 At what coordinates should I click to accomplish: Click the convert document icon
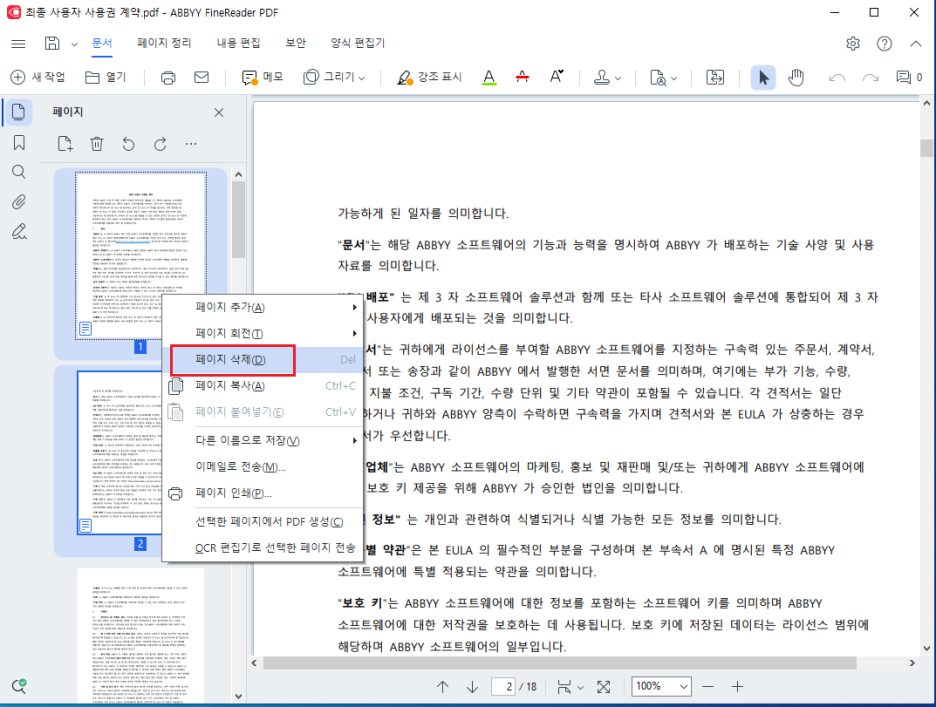click(x=715, y=77)
